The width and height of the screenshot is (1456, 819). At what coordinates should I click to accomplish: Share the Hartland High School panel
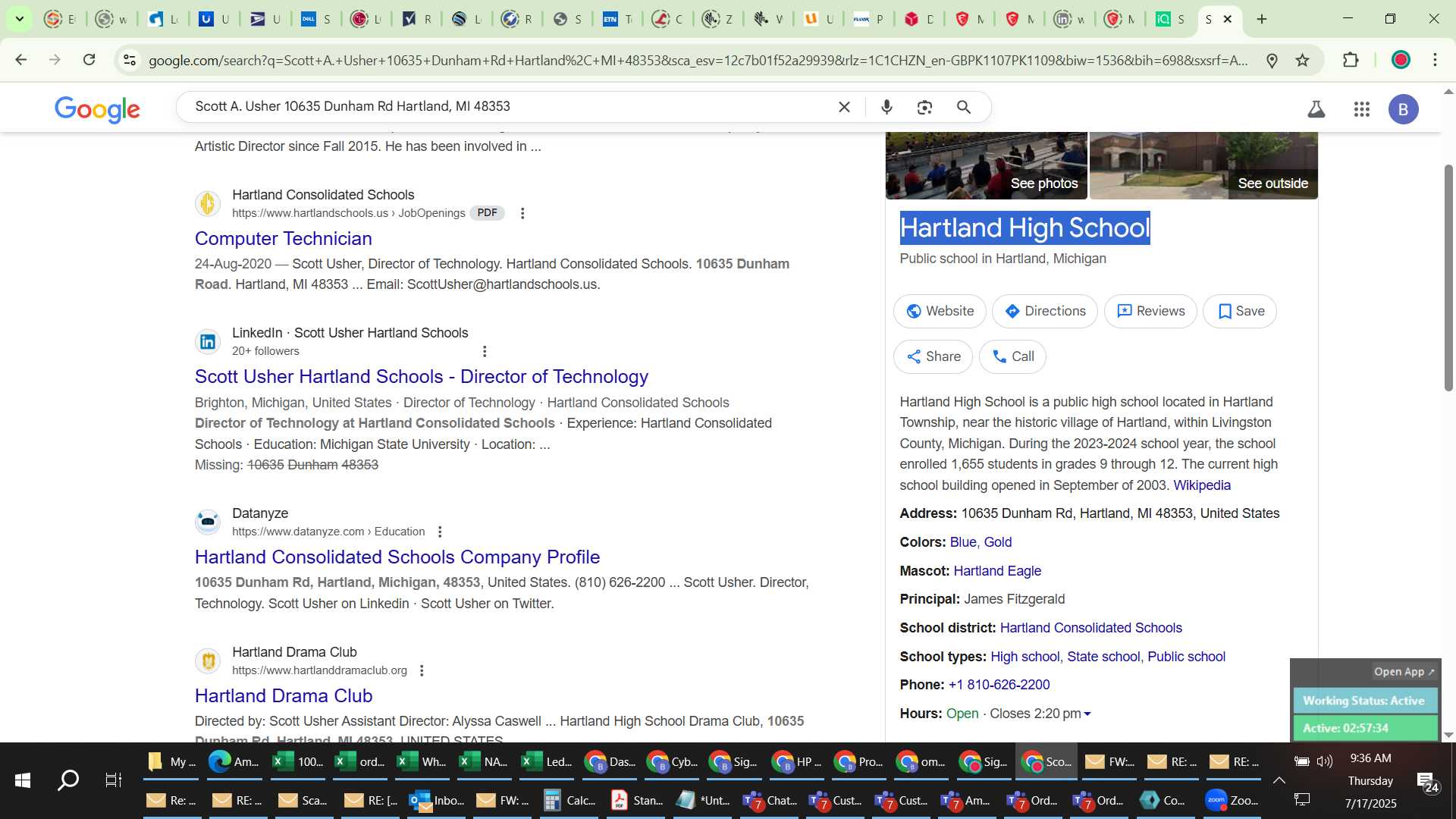click(x=933, y=356)
